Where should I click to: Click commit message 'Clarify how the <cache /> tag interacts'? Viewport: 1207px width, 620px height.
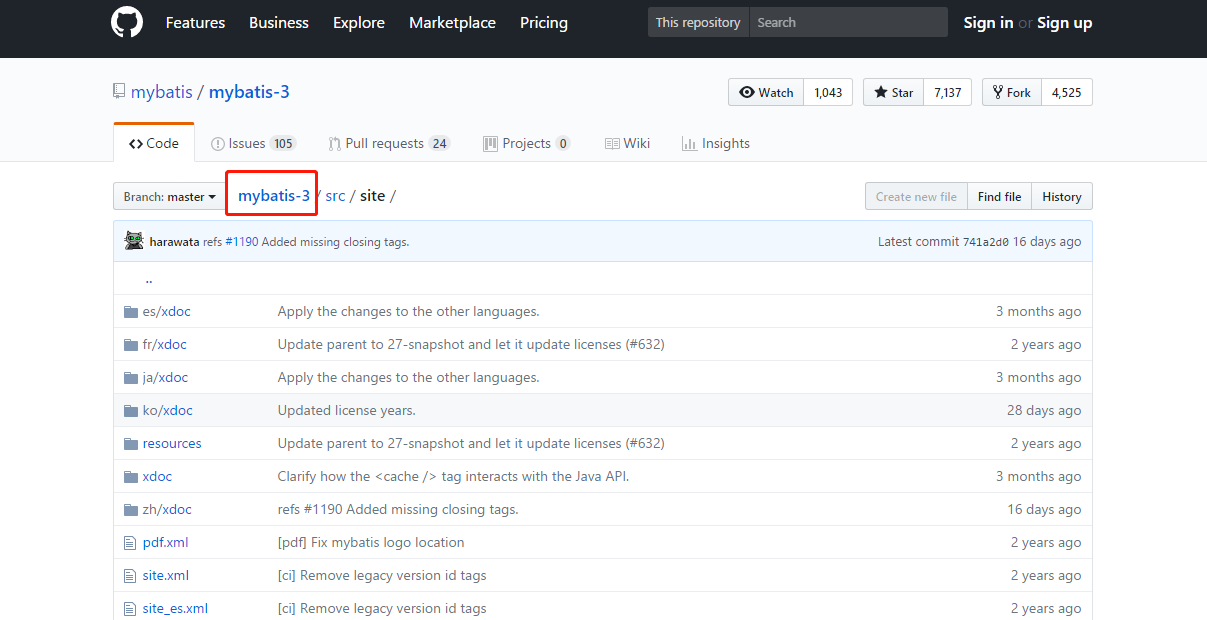pos(453,477)
